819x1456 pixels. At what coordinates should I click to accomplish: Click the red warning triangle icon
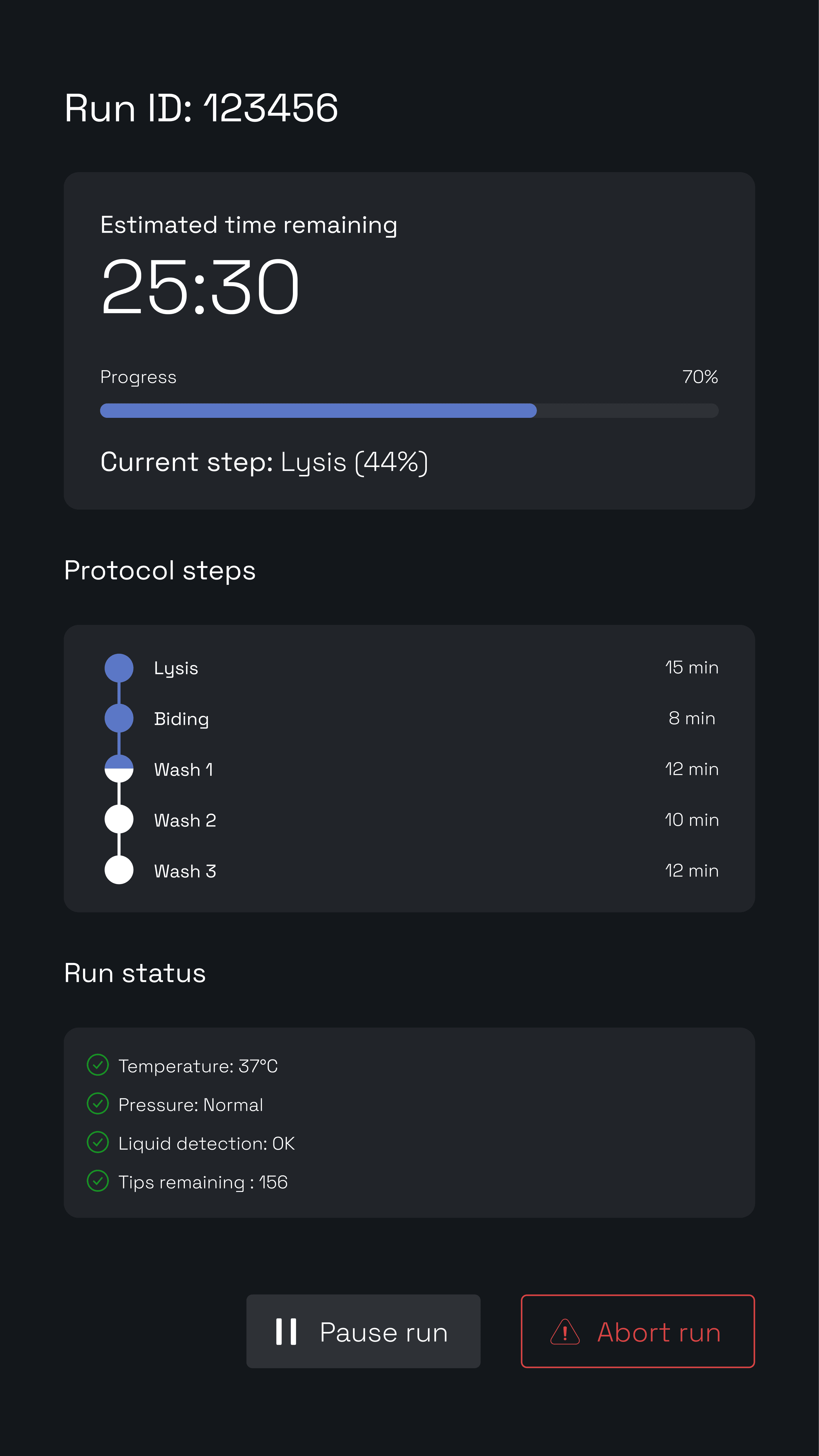(565, 1332)
